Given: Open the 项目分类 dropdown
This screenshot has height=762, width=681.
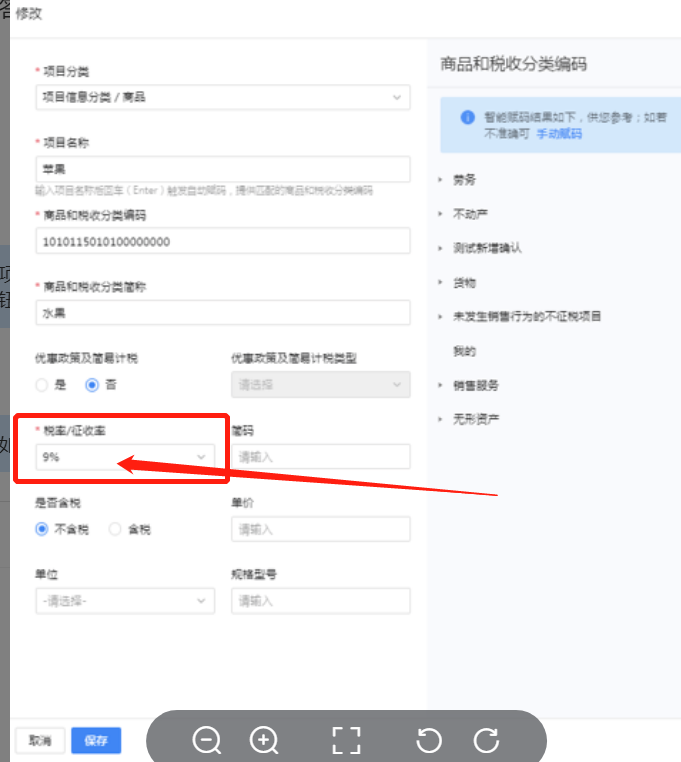Looking at the screenshot, I should [x=222, y=97].
